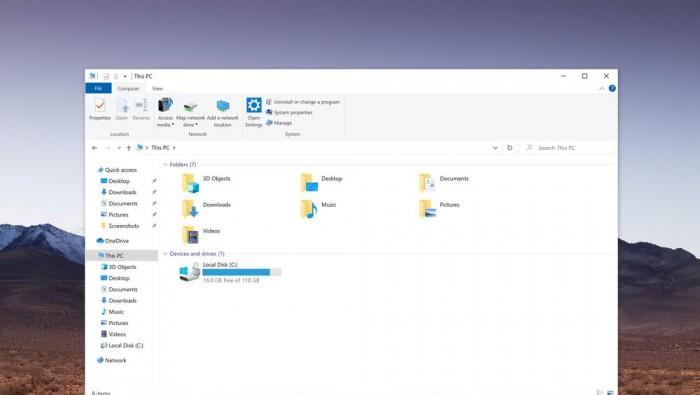Click the Help question mark icon
Viewport: 700px width, 395px height.
(612, 88)
